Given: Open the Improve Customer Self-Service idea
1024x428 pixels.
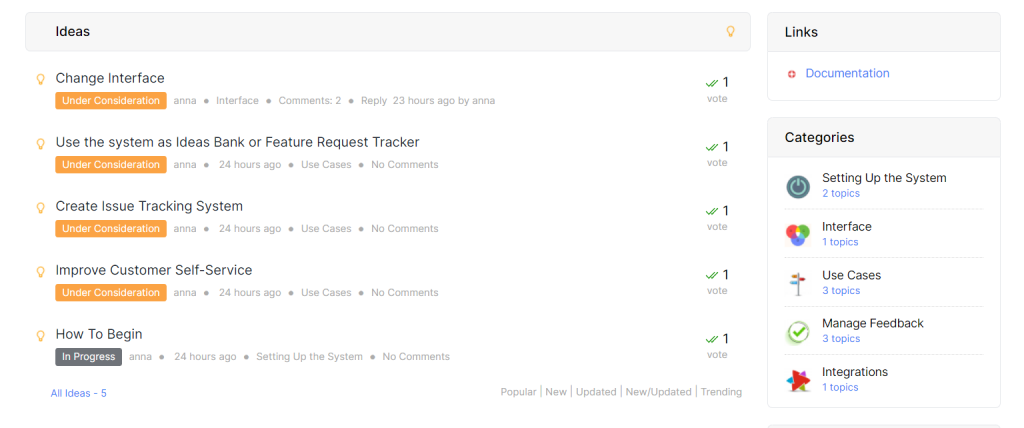Looking at the screenshot, I should click(x=153, y=270).
